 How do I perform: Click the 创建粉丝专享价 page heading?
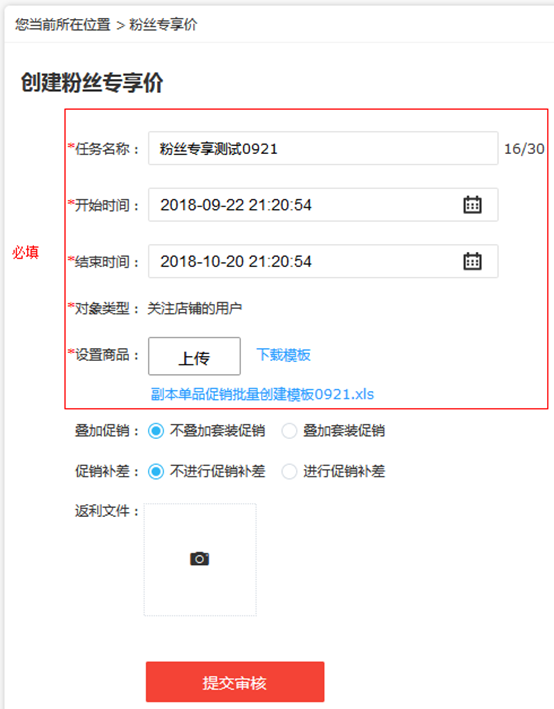click(x=92, y=83)
